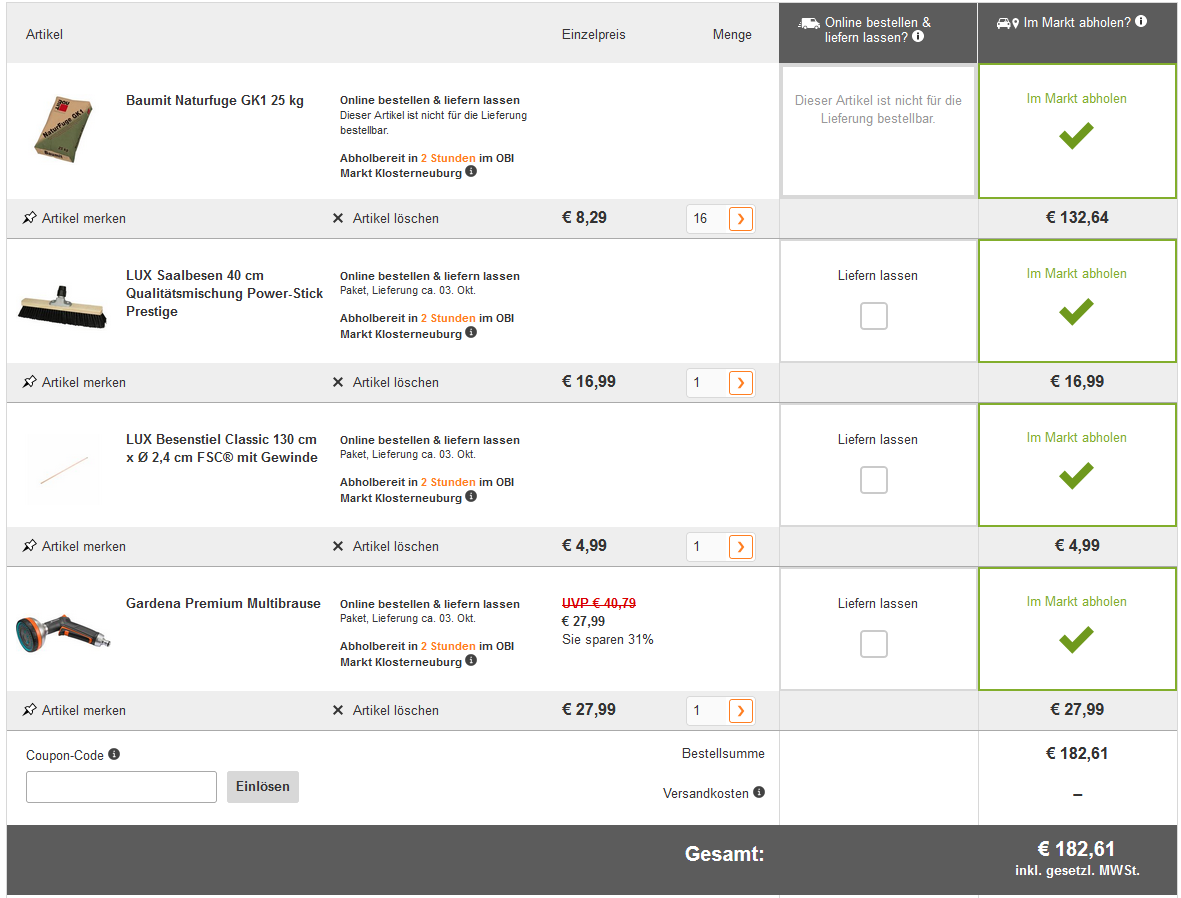Tick 'Liefern lassen' checkbox for Gardena Multibrause
Viewport: 1181px width, 898px height.
[x=874, y=644]
